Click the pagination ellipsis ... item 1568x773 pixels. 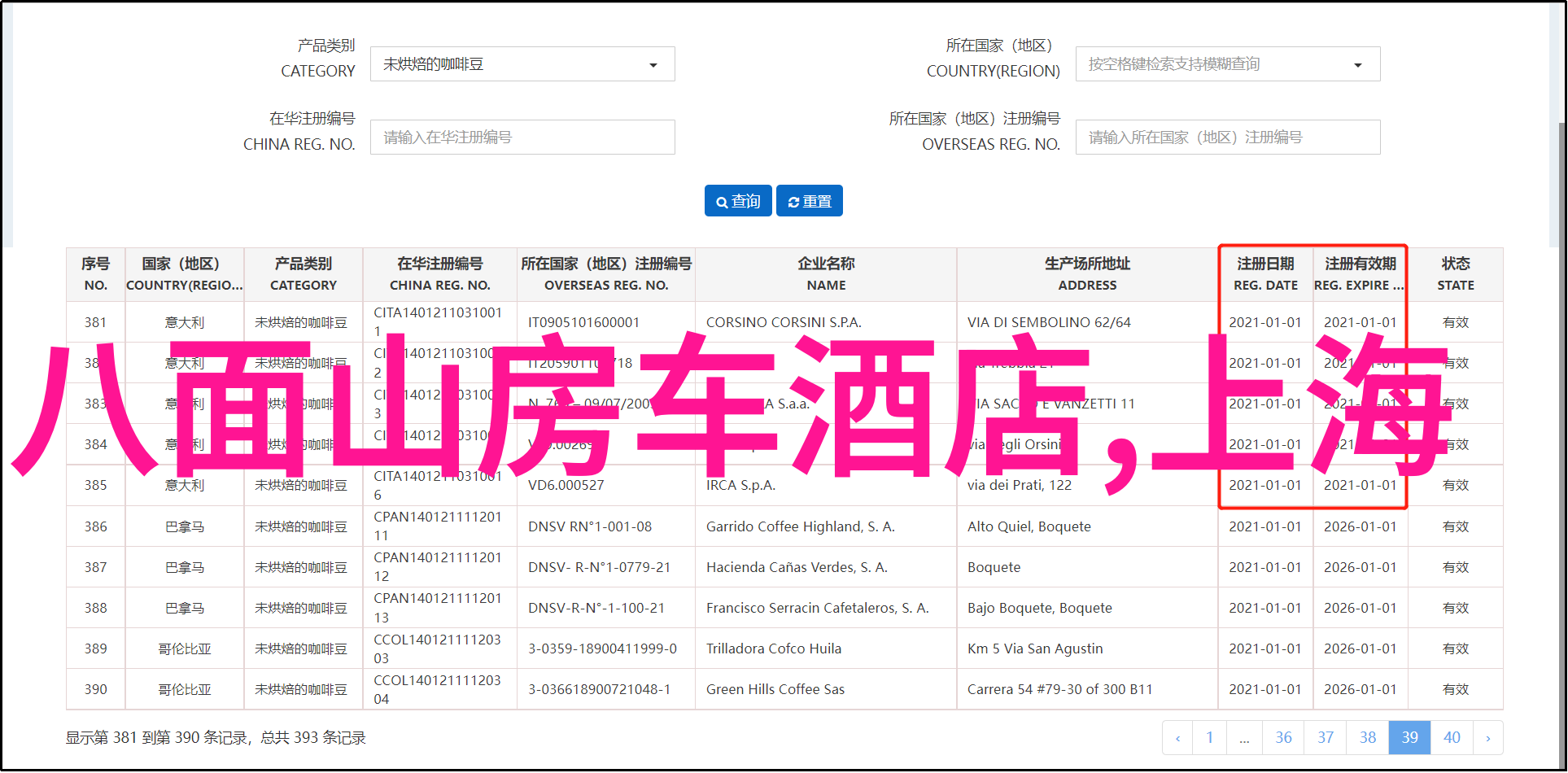pyautogui.click(x=1245, y=738)
